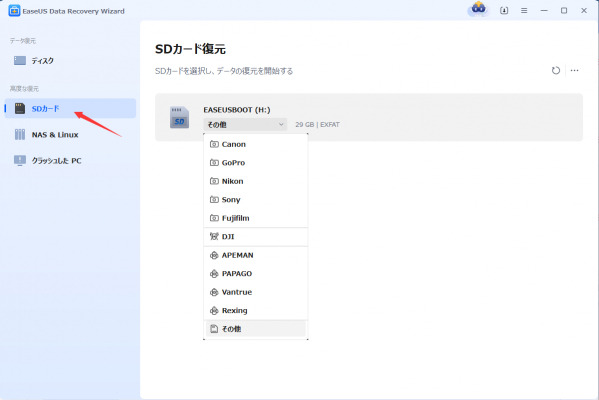599x400 pixels.
Task: Select APEMAN dashcam option
Action: click(256, 255)
